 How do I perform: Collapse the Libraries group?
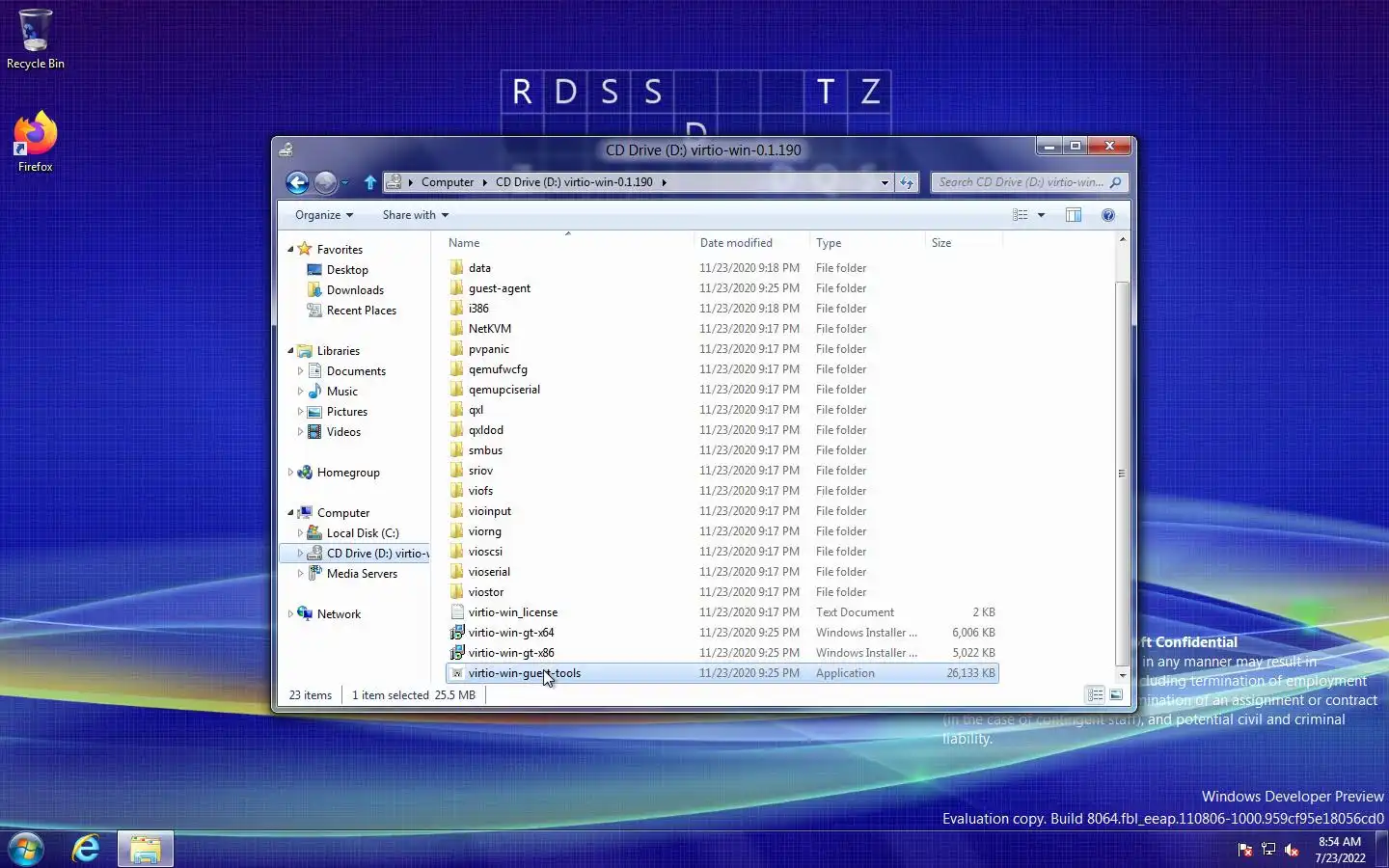(x=290, y=350)
